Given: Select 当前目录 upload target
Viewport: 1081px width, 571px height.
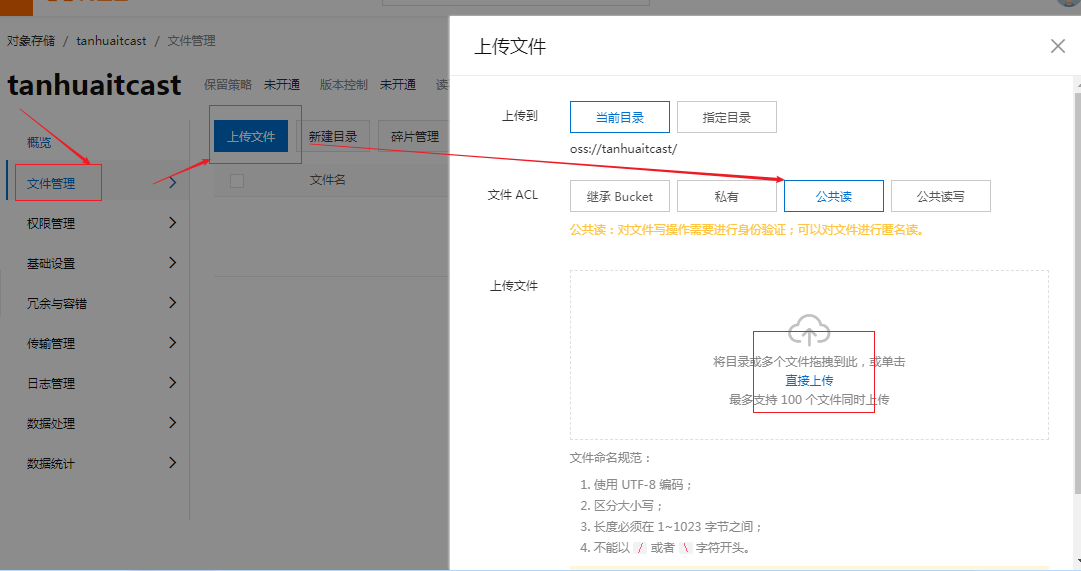Looking at the screenshot, I should (x=620, y=117).
